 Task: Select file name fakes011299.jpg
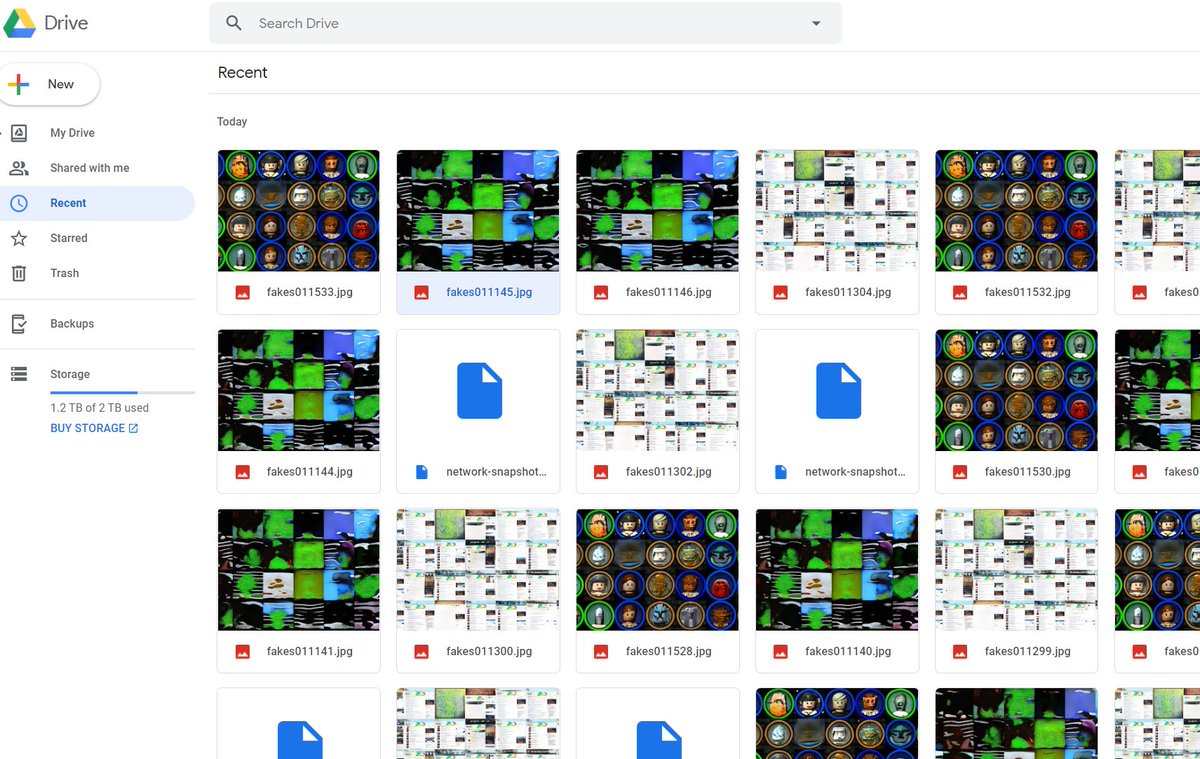click(x=1027, y=651)
